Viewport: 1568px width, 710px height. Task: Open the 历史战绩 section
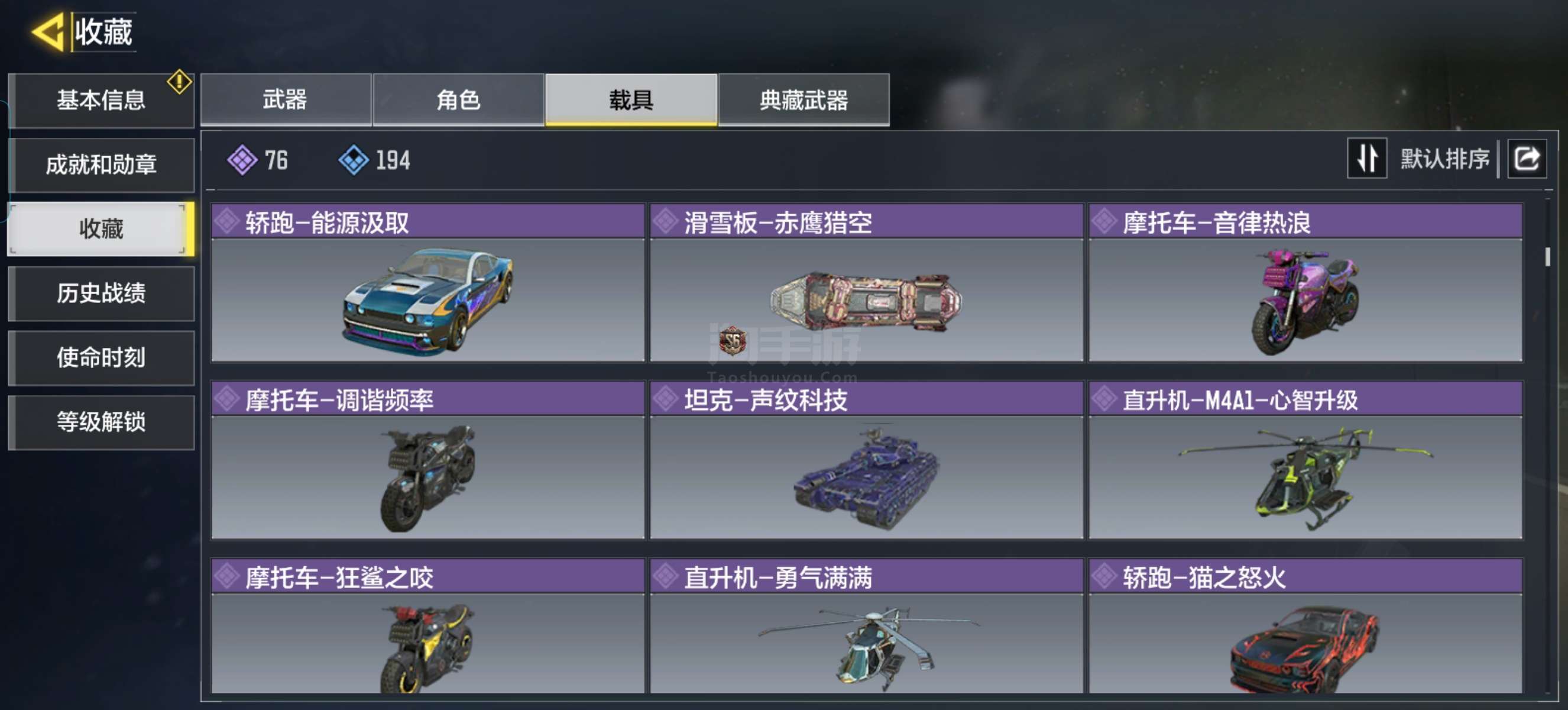pyautogui.click(x=102, y=293)
